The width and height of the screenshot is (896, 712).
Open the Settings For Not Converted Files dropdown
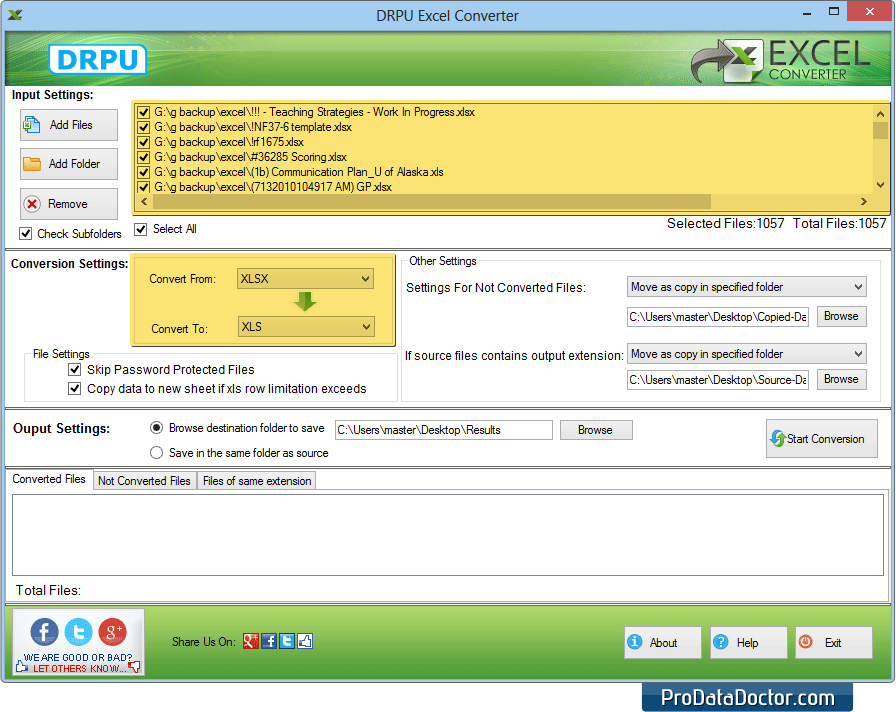tap(858, 286)
